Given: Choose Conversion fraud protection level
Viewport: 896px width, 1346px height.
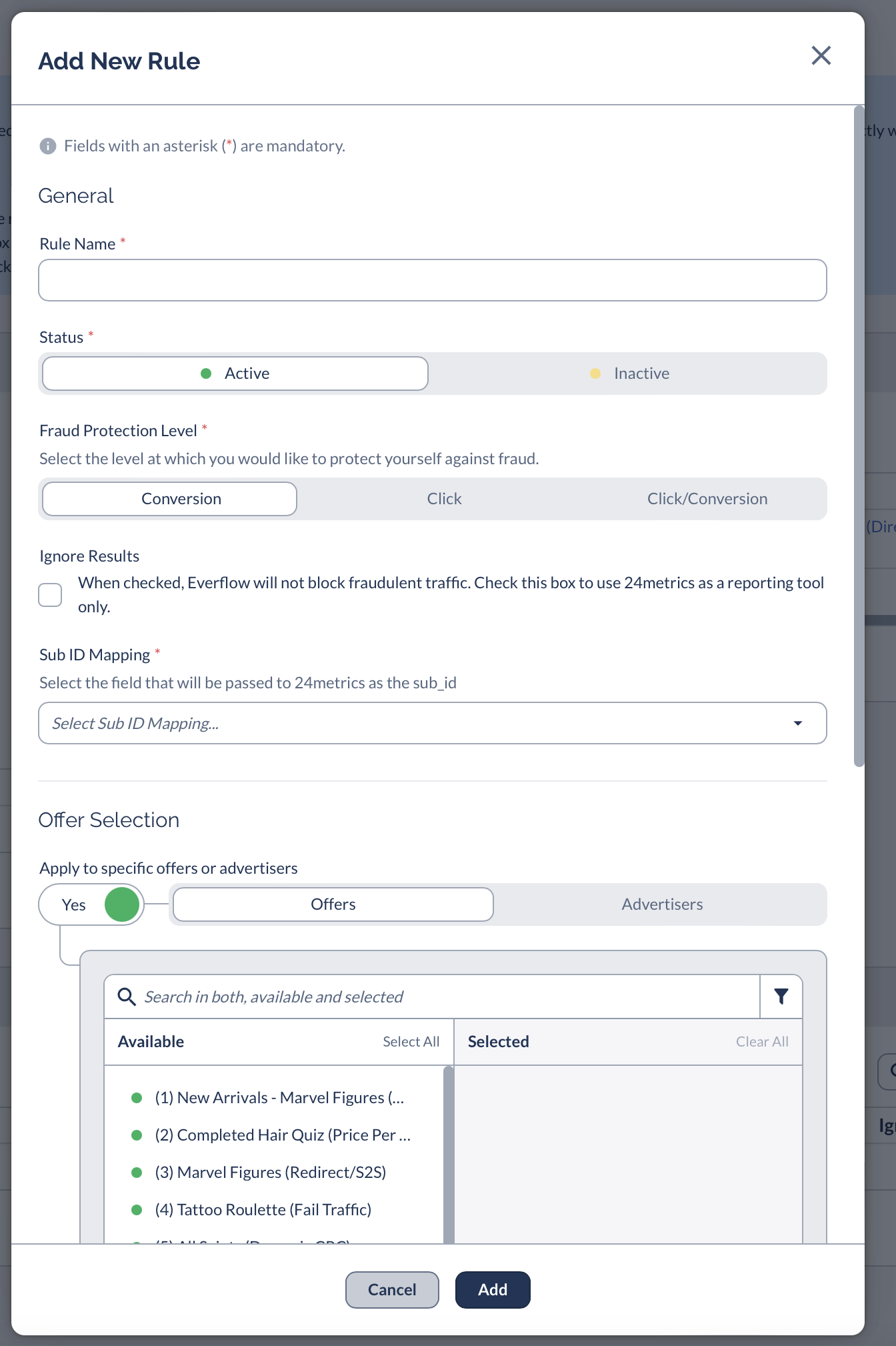Looking at the screenshot, I should click(169, 499).
